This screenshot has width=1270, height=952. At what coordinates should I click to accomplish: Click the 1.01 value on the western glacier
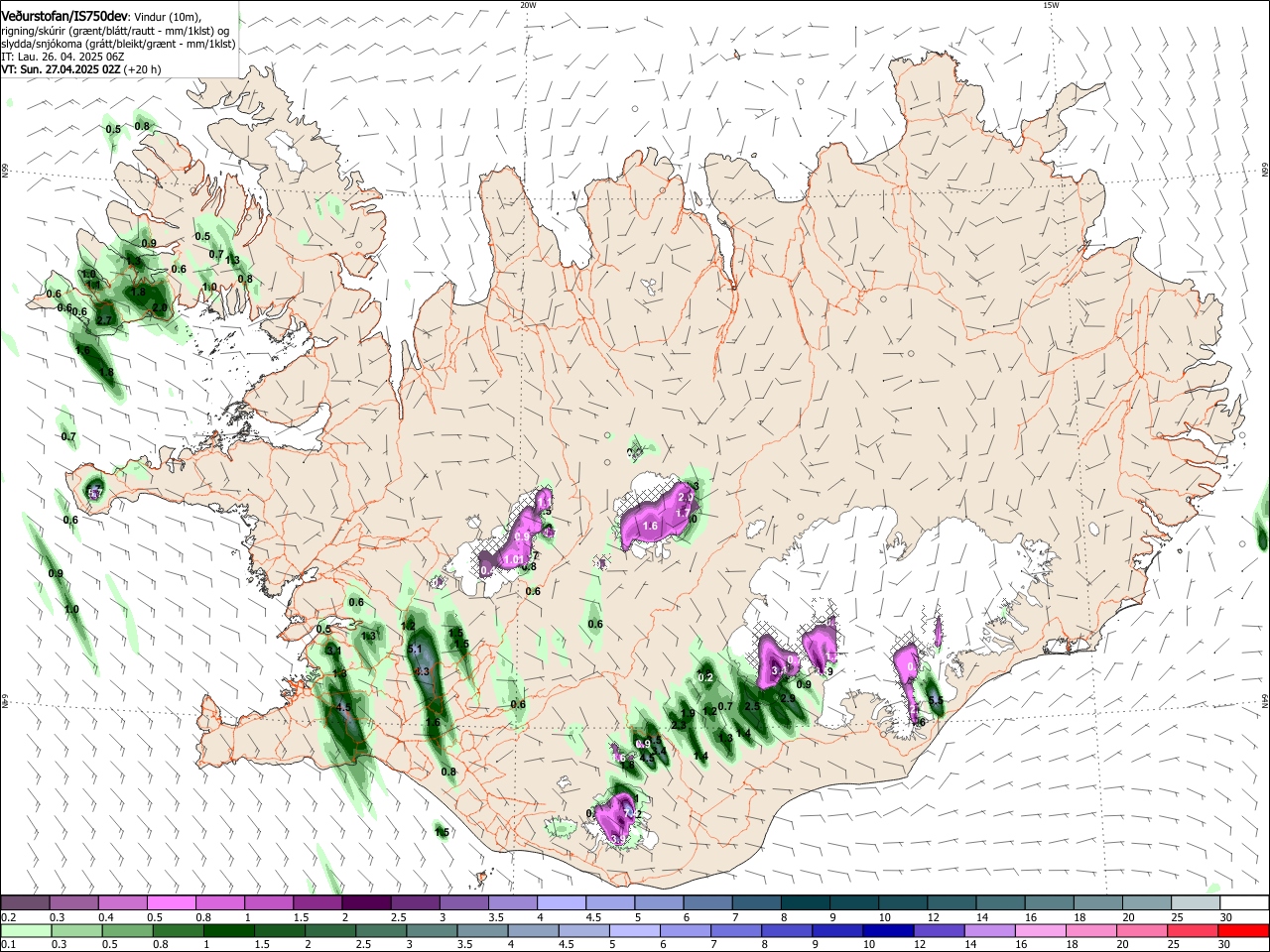(x=514, y=559)
